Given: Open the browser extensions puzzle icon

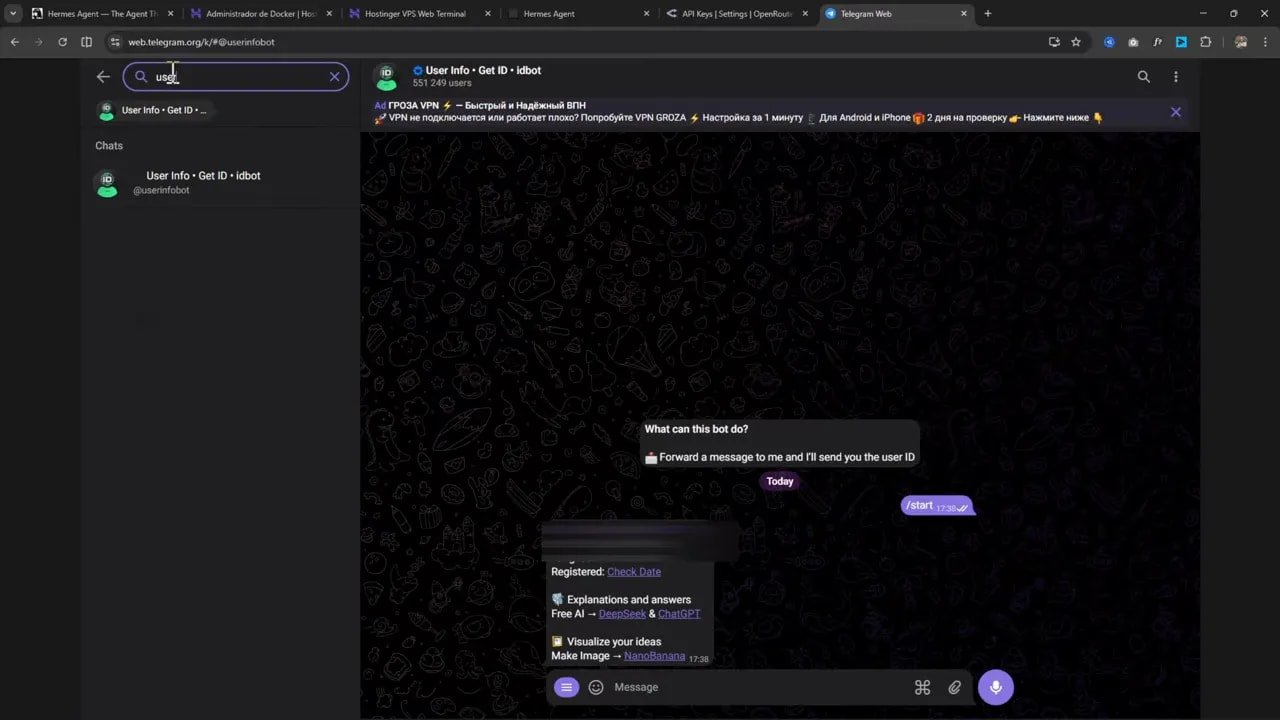Looking at the screenshot, I should 1205,42.
